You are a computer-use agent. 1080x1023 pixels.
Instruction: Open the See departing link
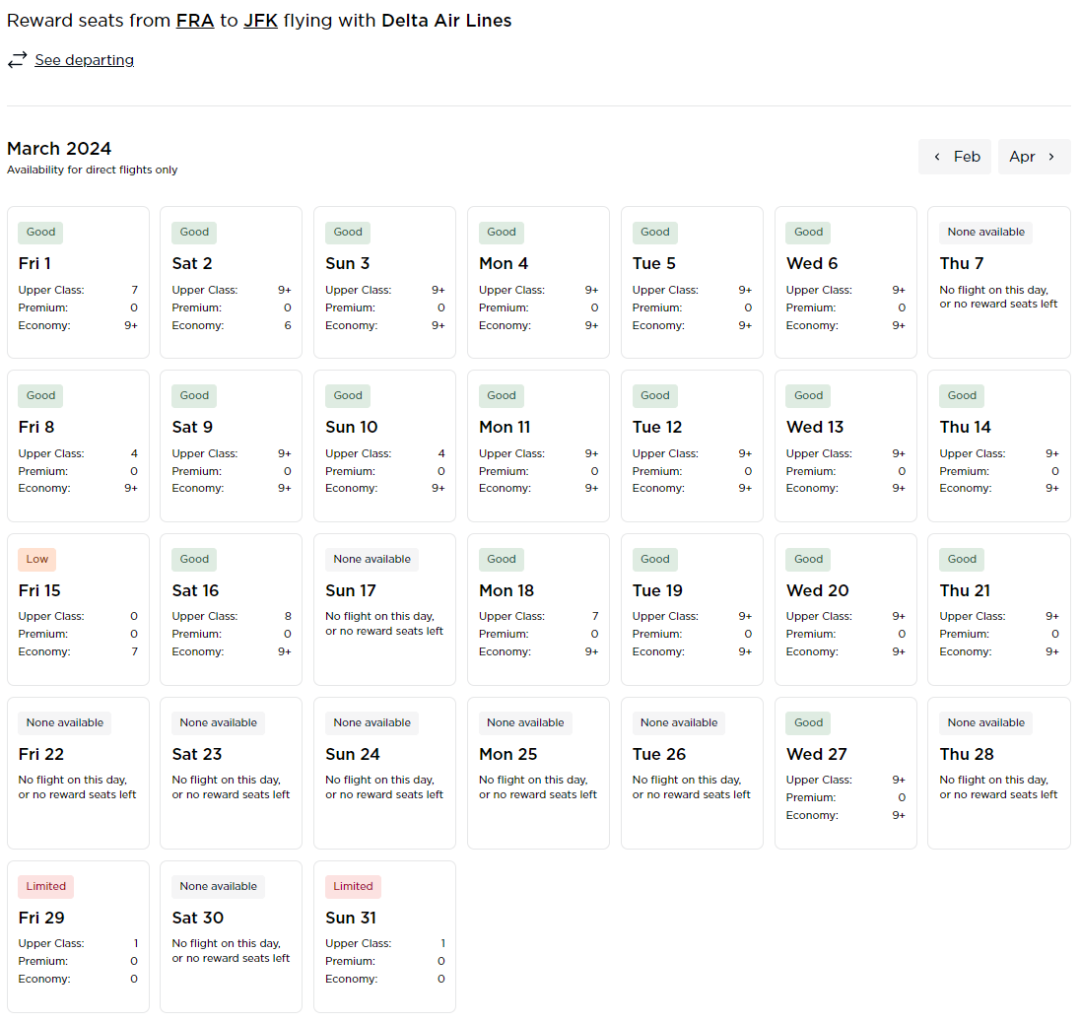(x=84, y=60)
